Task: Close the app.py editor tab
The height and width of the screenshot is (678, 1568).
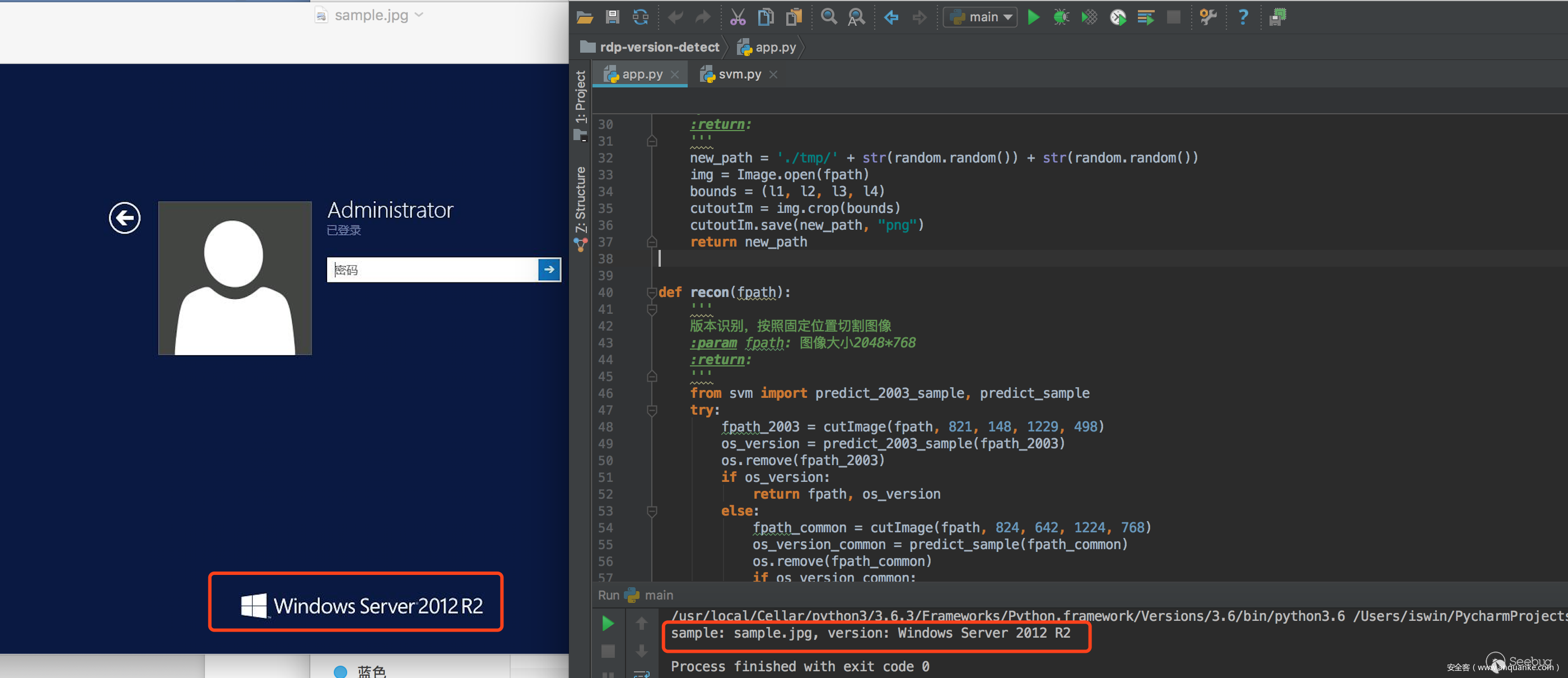Action: tap(674, 75)
